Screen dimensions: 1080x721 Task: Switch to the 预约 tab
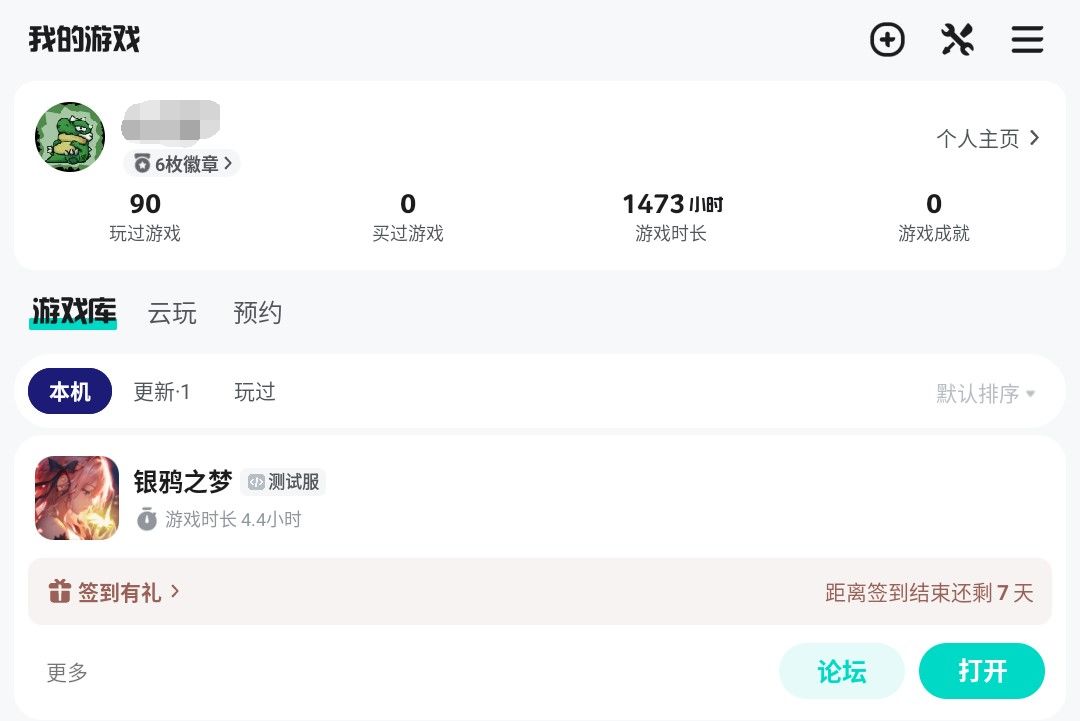[258, 313]
